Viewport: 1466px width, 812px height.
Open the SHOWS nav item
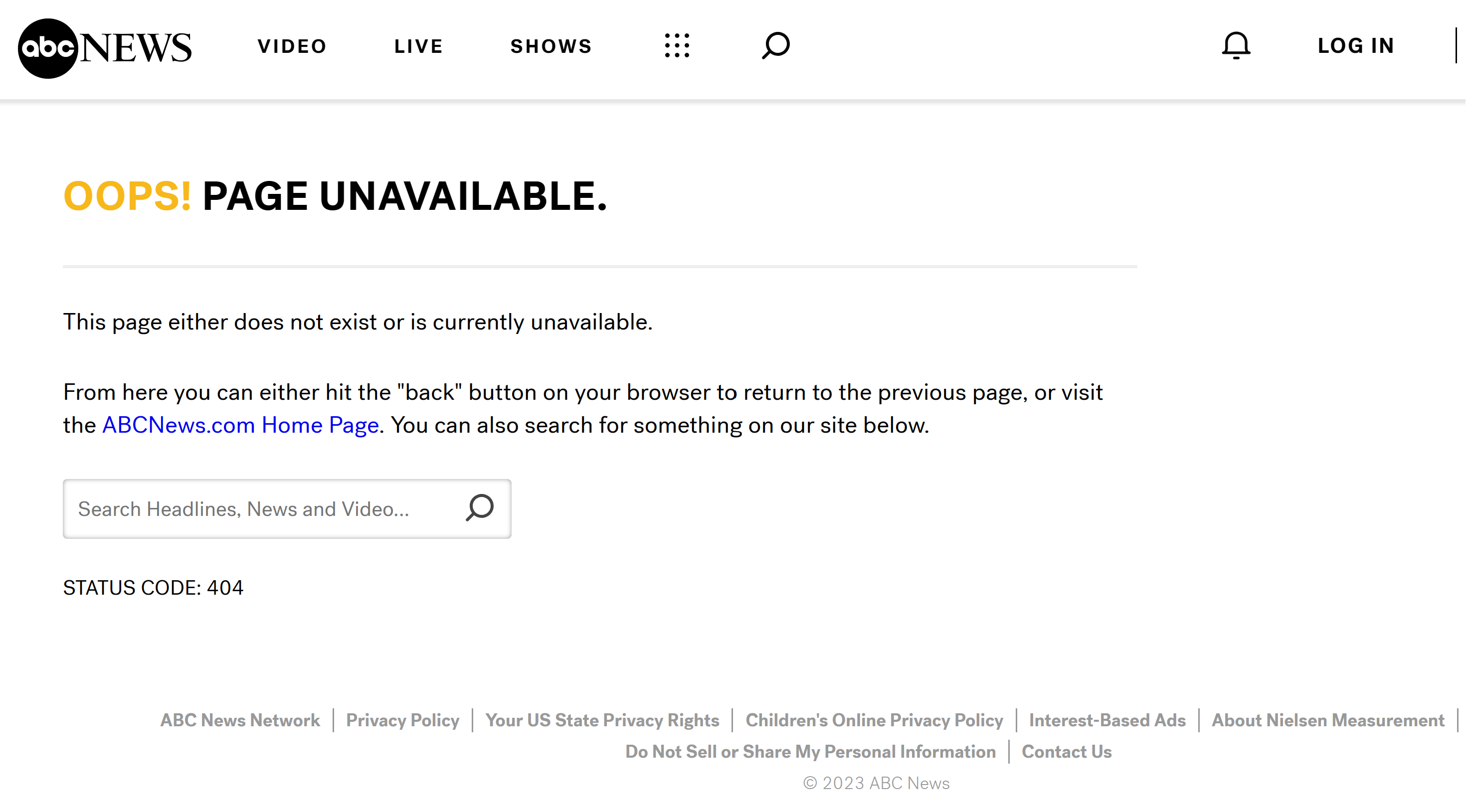click(551, 46)
